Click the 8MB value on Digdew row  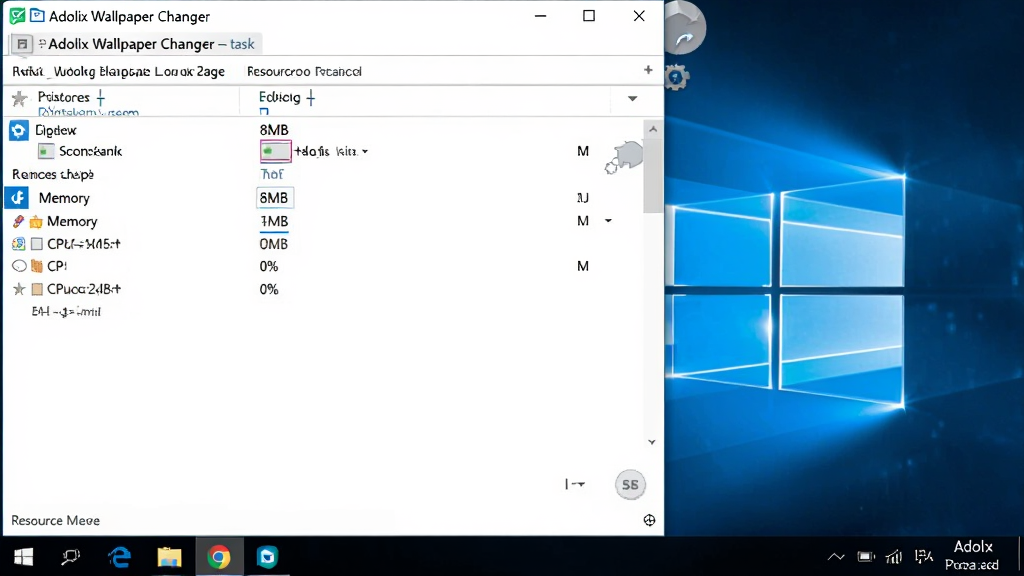274,130
